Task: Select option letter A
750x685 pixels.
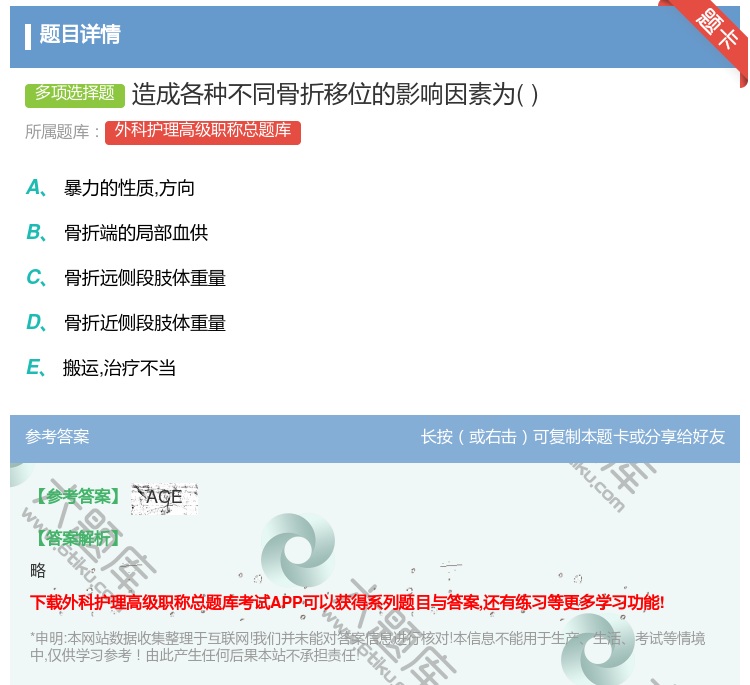Action: tap(35, 188)
